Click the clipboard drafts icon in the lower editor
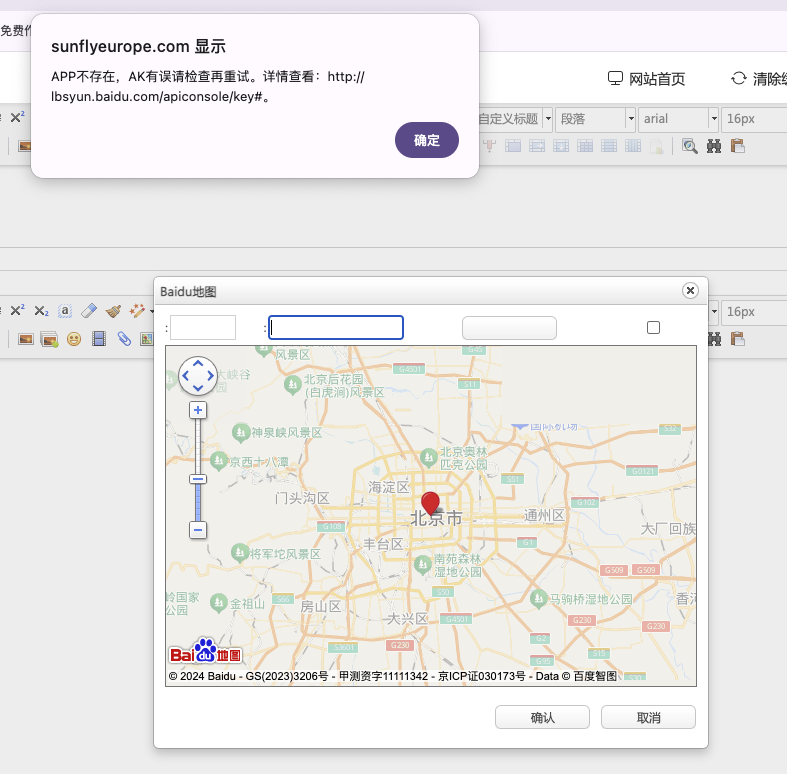Screen dimensions: 787x774 coord(738,339)
